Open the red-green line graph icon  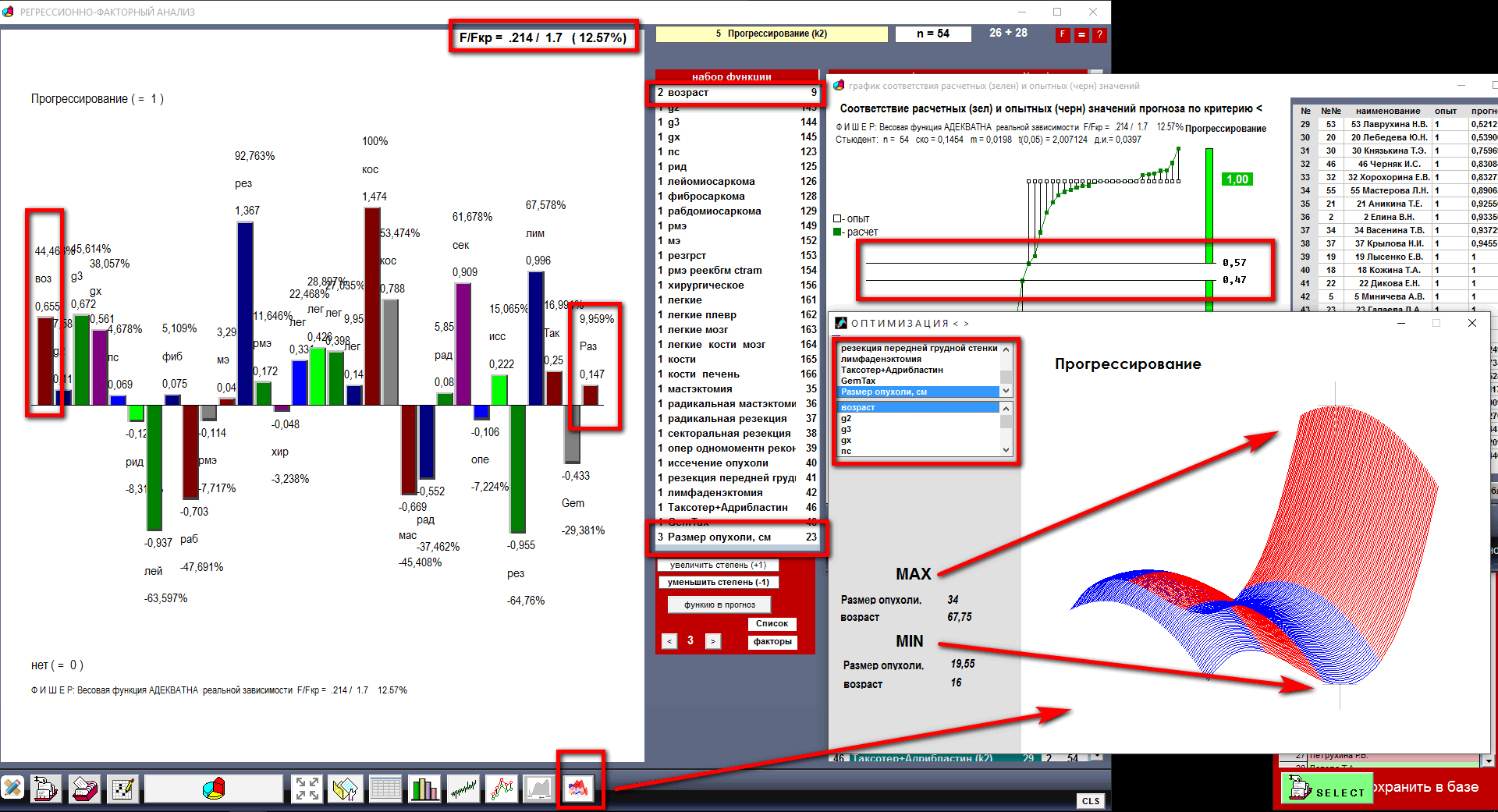click(502, 789)
